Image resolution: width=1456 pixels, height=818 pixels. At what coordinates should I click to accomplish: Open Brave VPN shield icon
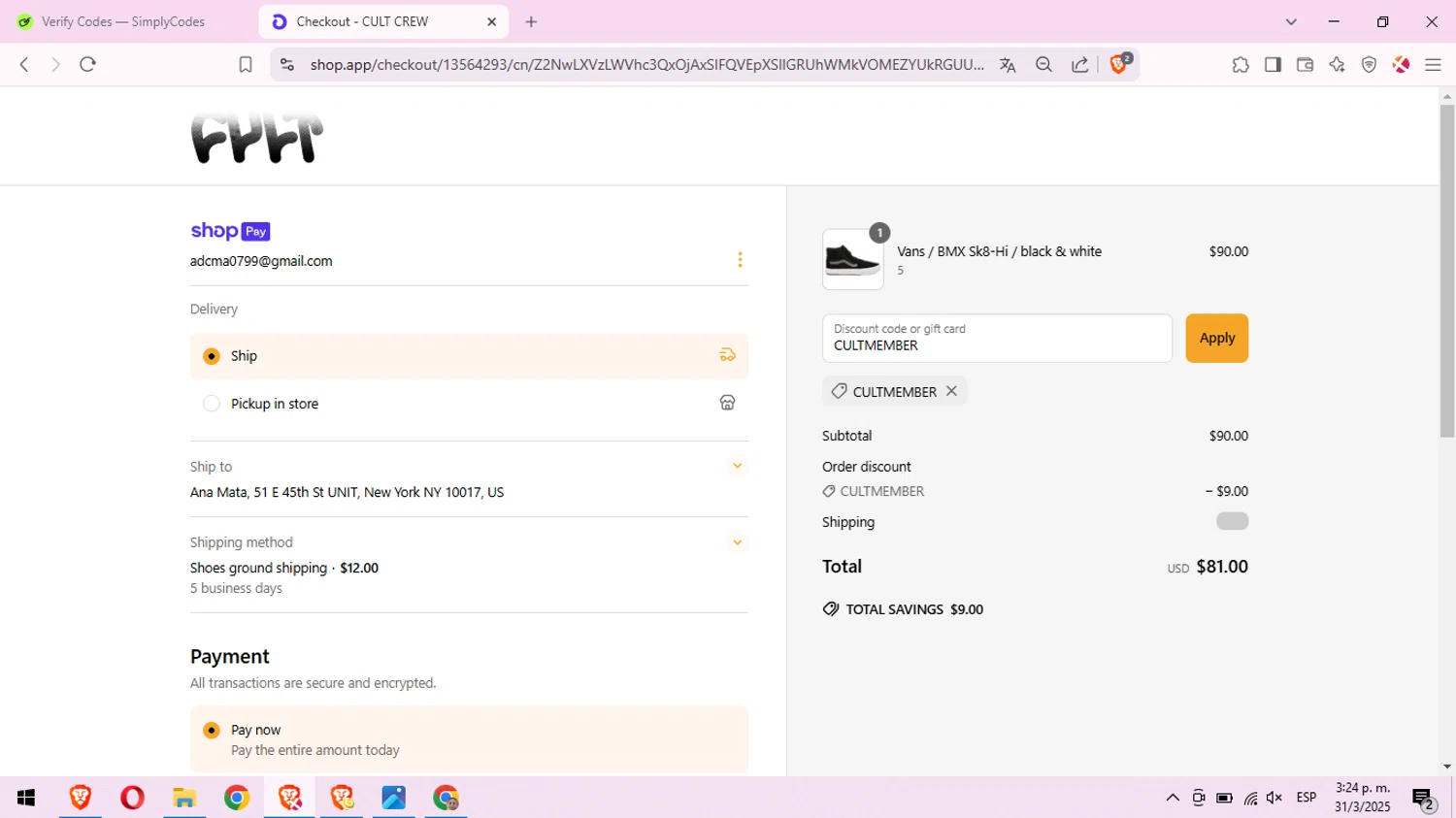1369,64
